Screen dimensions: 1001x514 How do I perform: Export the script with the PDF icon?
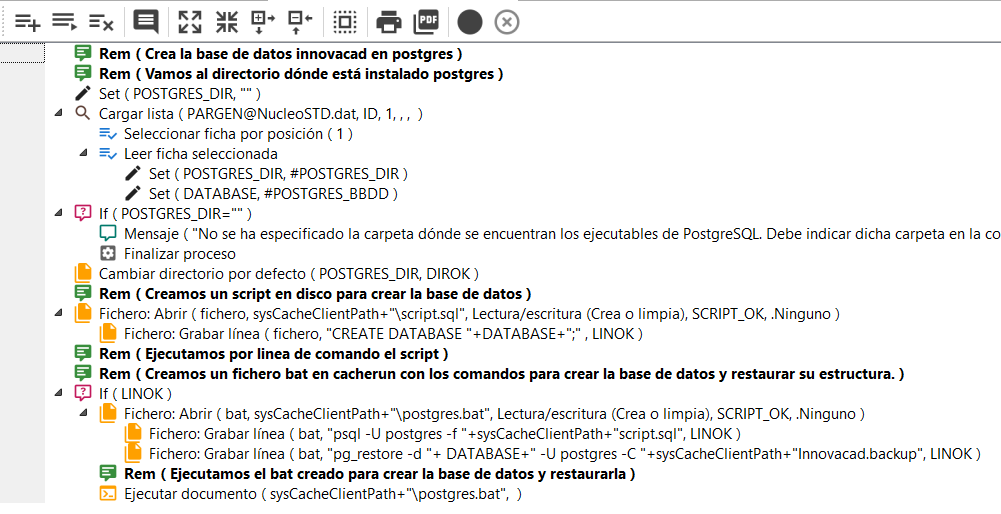(x=426, y=21)
